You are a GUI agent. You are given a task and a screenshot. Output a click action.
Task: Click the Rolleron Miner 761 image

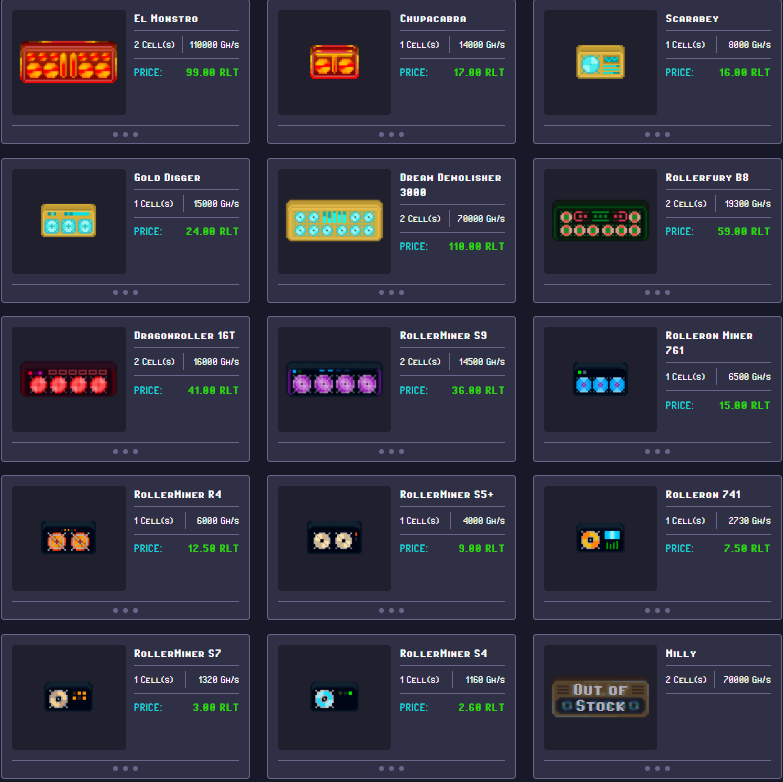tap(600, 379)
